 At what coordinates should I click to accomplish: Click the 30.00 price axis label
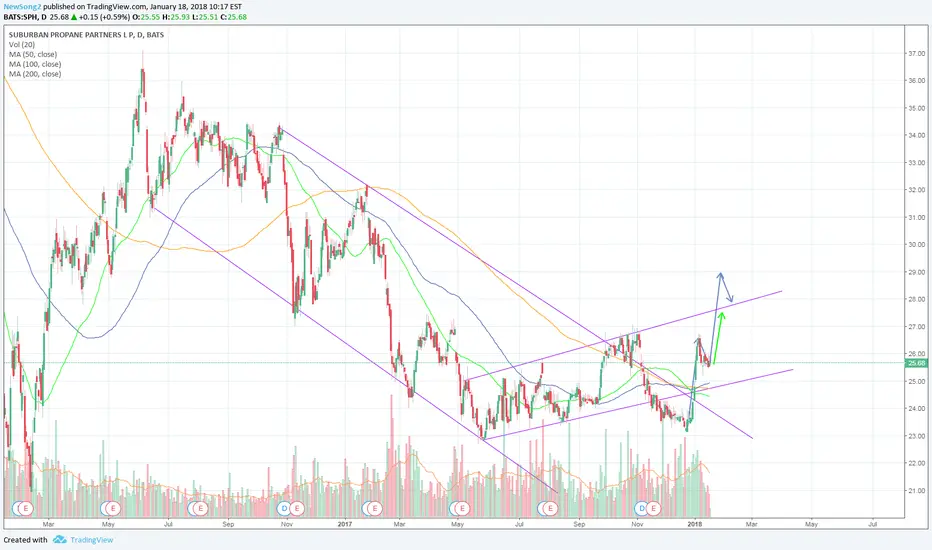917,245
